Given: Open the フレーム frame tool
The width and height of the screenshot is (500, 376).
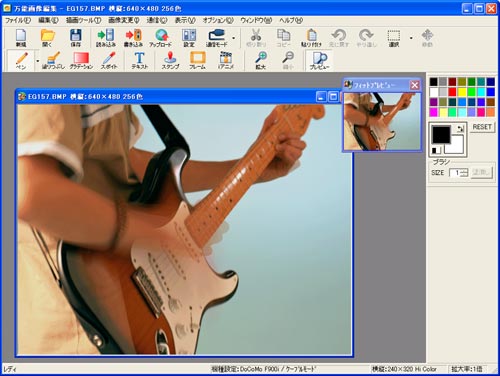Looking at the screenshot, I should tap(197, 60).
